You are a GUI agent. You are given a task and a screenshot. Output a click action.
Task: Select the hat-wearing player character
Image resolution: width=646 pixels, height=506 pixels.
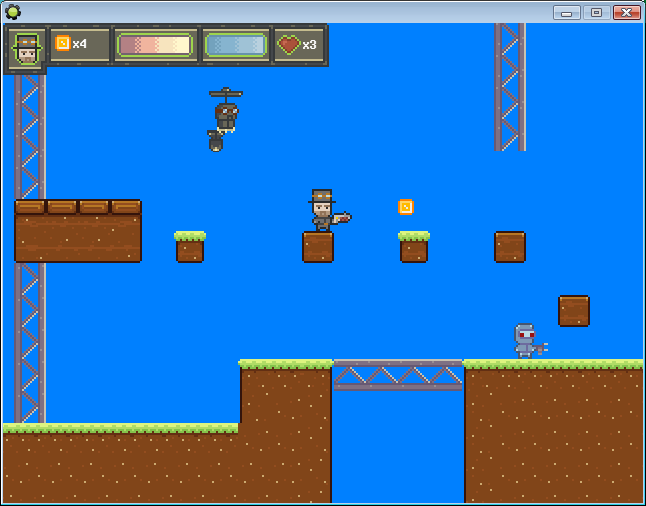pos(323,211)
